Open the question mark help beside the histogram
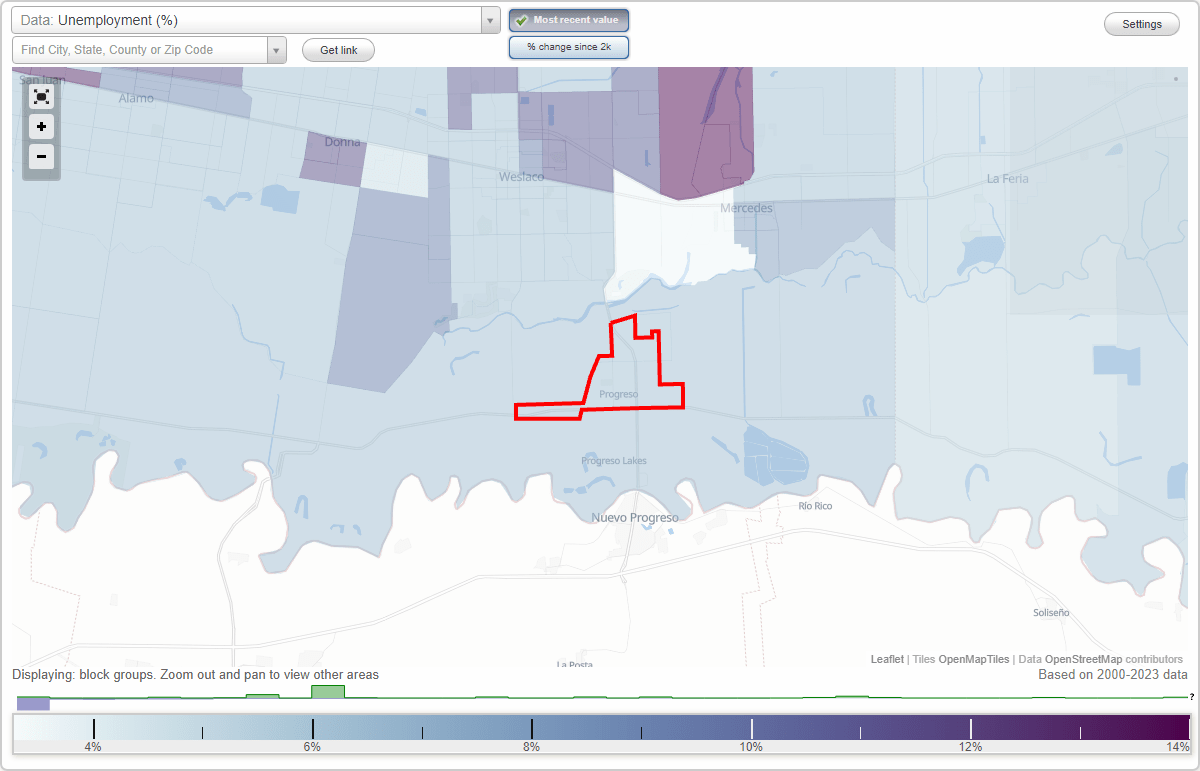1200x771 pixels. pyautogui.click(x=1192, y=696)
